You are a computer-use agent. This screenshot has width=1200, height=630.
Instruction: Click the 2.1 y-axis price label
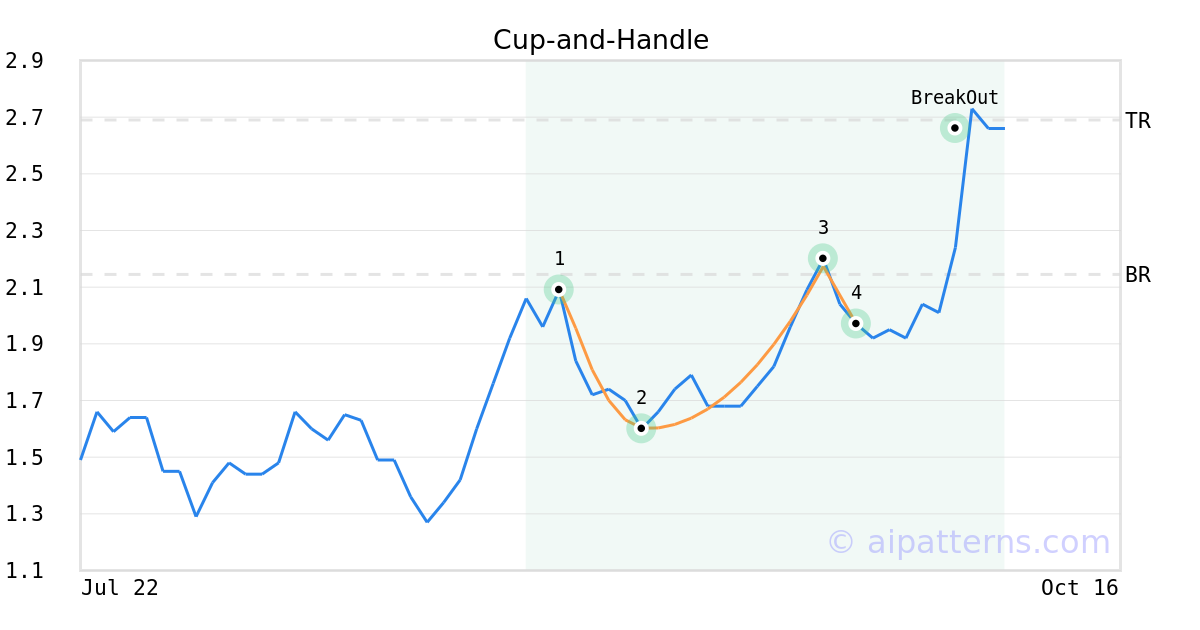tap(24, 288)
